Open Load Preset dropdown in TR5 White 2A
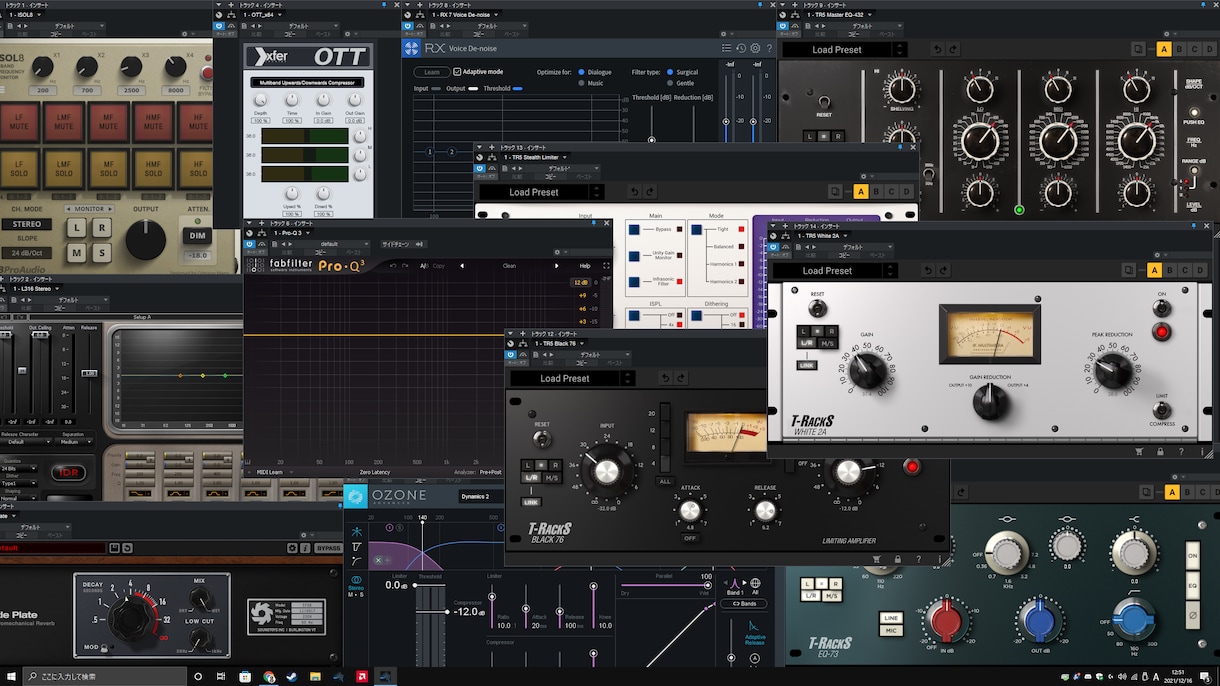The width and height of the screenshot is (1220, 686). coord(835,270)
